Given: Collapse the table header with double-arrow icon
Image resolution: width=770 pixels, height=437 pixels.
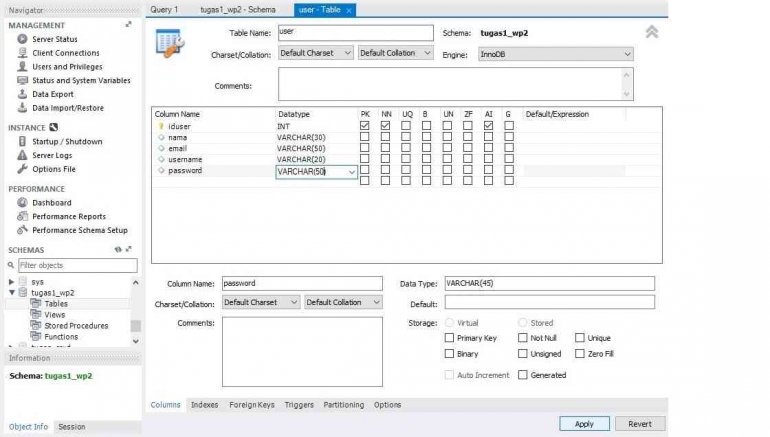Looking at the screenshot, I should [652, 32].
